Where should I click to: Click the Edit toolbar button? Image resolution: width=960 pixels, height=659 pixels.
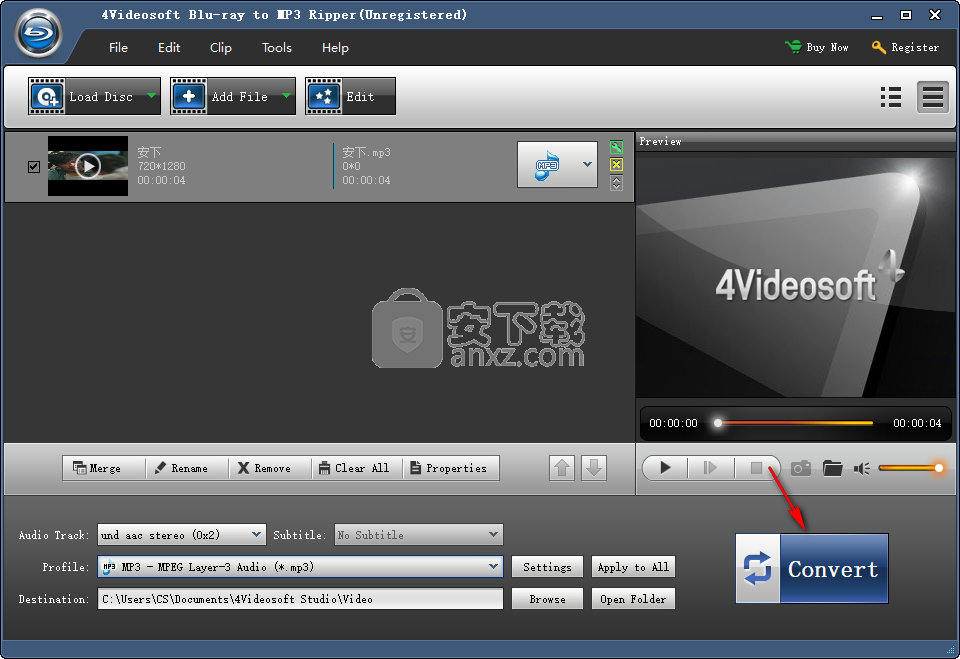(x=350, y=96)
